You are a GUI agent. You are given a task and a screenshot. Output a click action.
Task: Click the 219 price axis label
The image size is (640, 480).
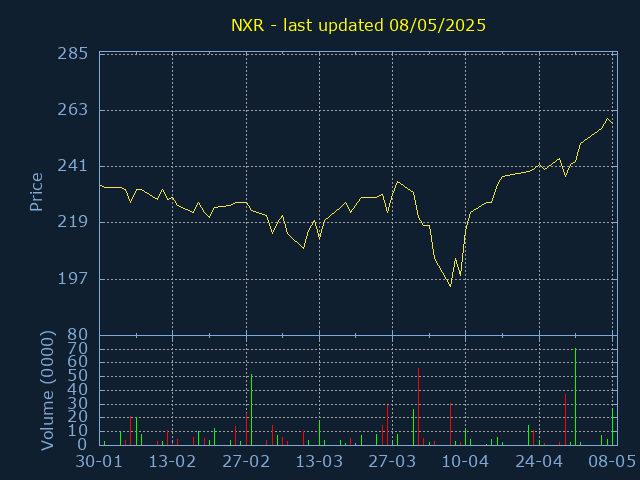73,222
